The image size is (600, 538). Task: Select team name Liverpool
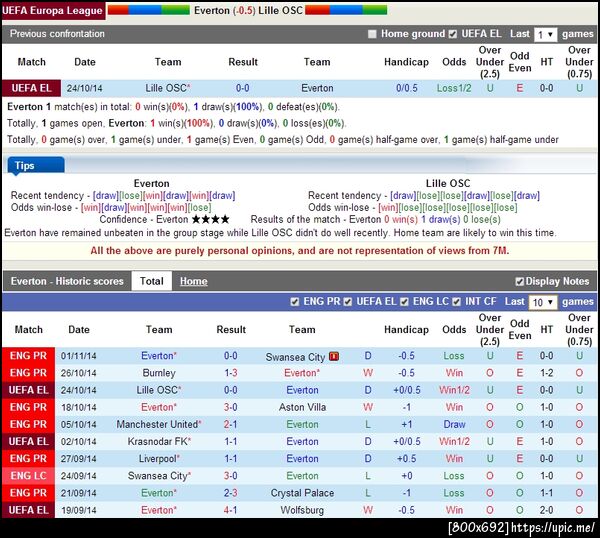(x=158, y=459)
